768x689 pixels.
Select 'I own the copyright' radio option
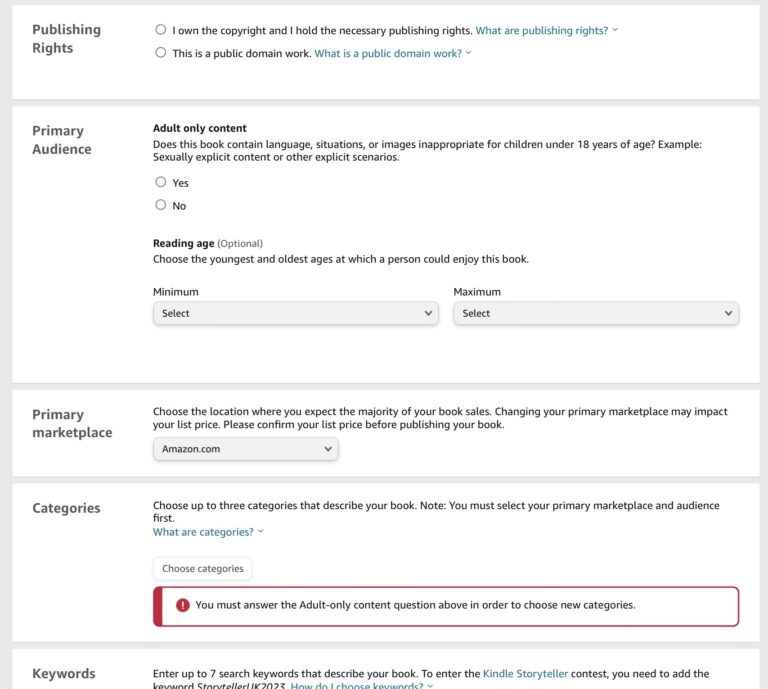(x=161, y=29)
